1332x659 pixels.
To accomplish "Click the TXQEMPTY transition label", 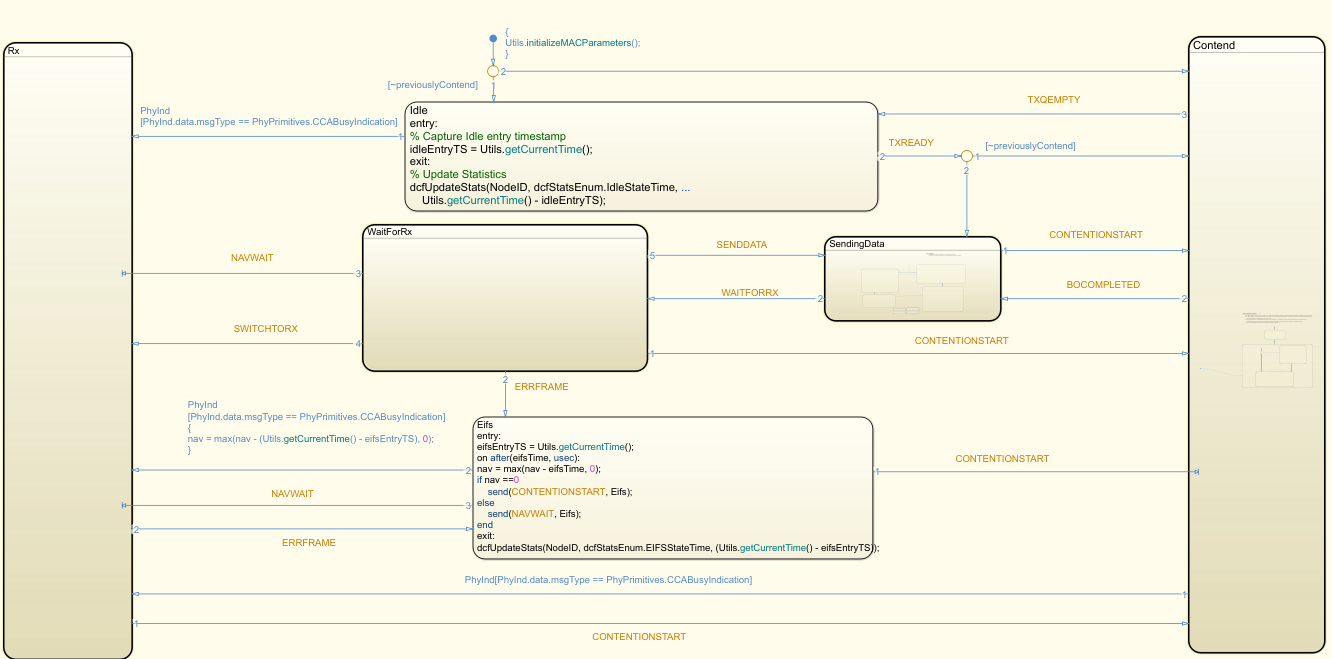I will tap(1053, 100).
